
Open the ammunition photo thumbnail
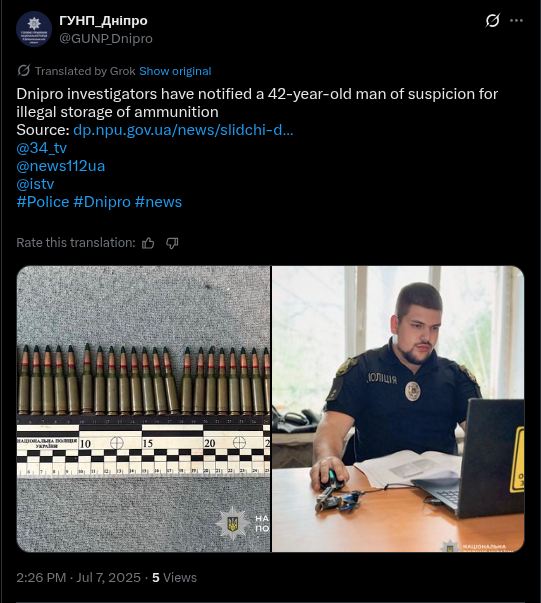[x=143, y=409]
